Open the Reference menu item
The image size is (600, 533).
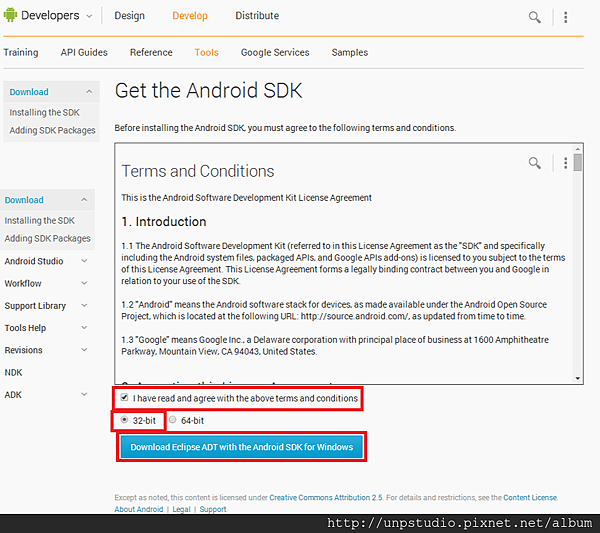pos(151,52)
